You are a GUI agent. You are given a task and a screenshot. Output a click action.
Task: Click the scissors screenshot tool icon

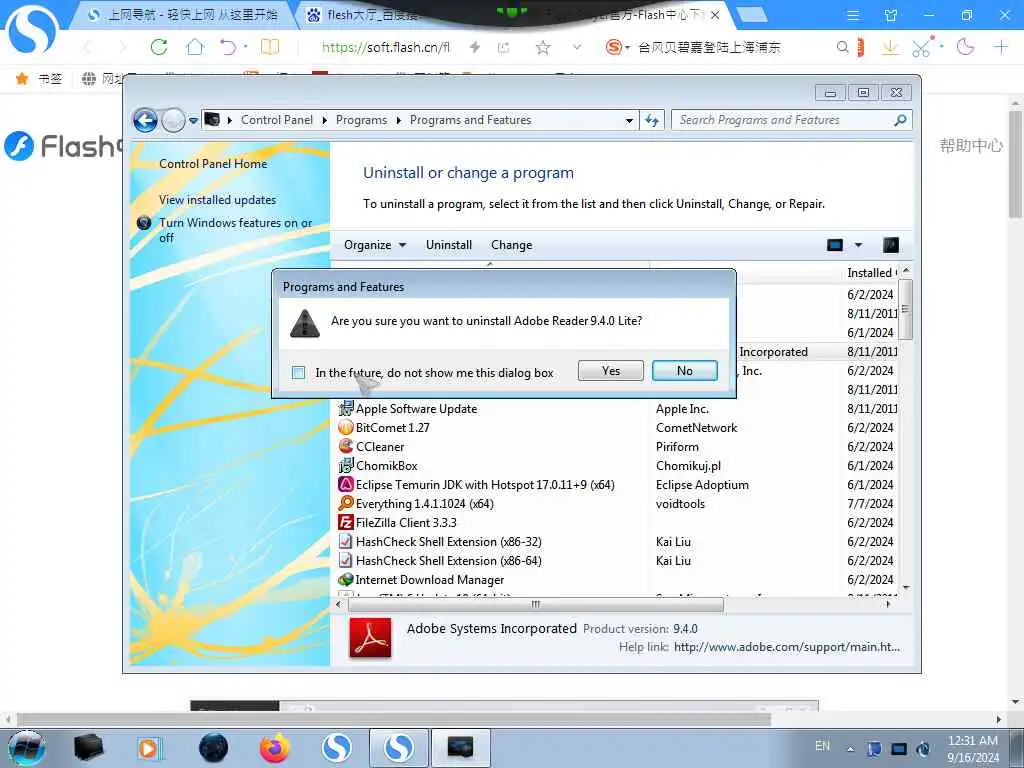921,48
